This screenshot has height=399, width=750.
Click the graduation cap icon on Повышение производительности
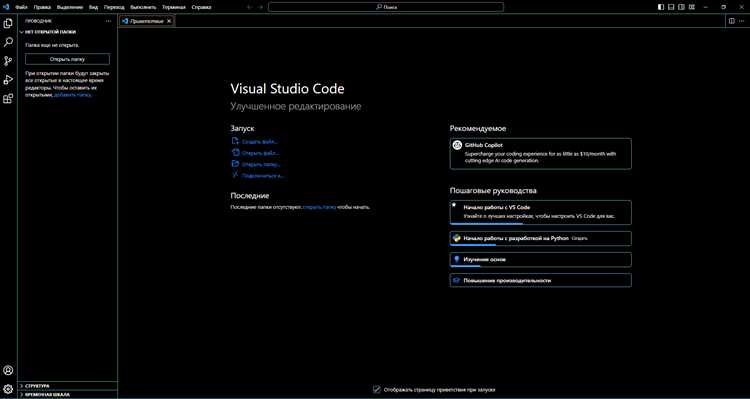pos(457,280)
